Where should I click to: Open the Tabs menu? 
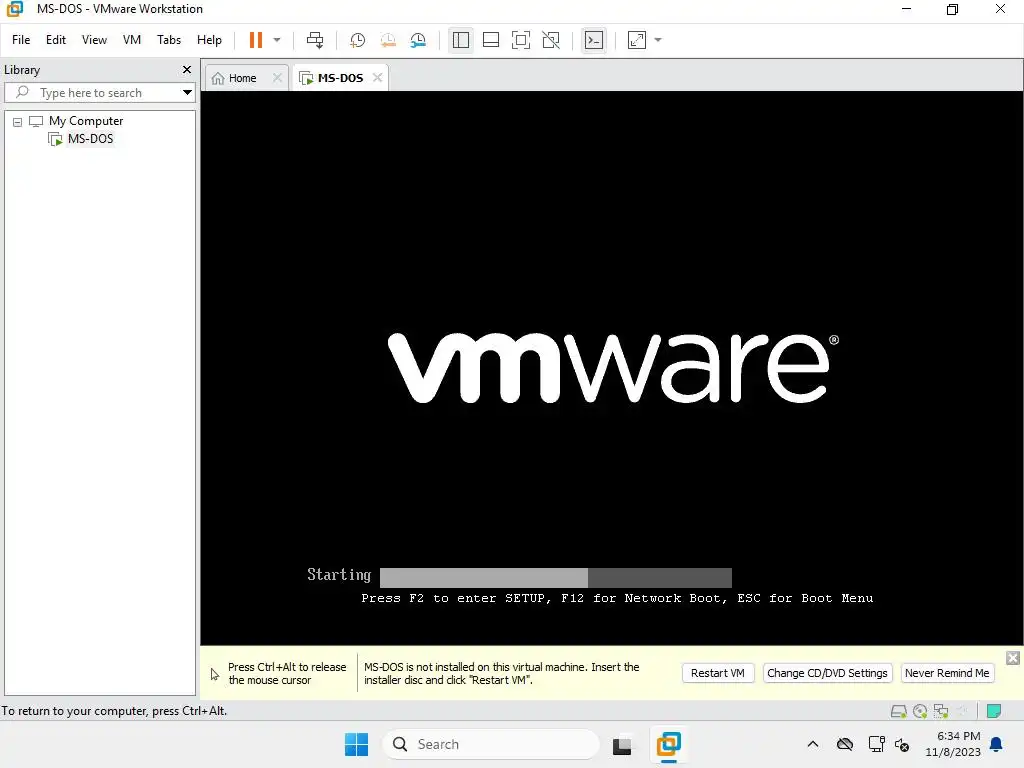(168, 40)
